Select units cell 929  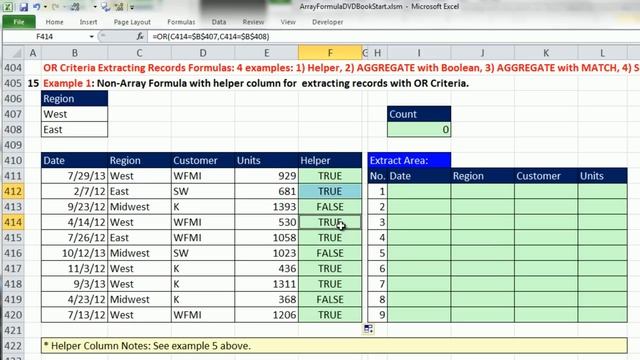[x=267, y=176]
